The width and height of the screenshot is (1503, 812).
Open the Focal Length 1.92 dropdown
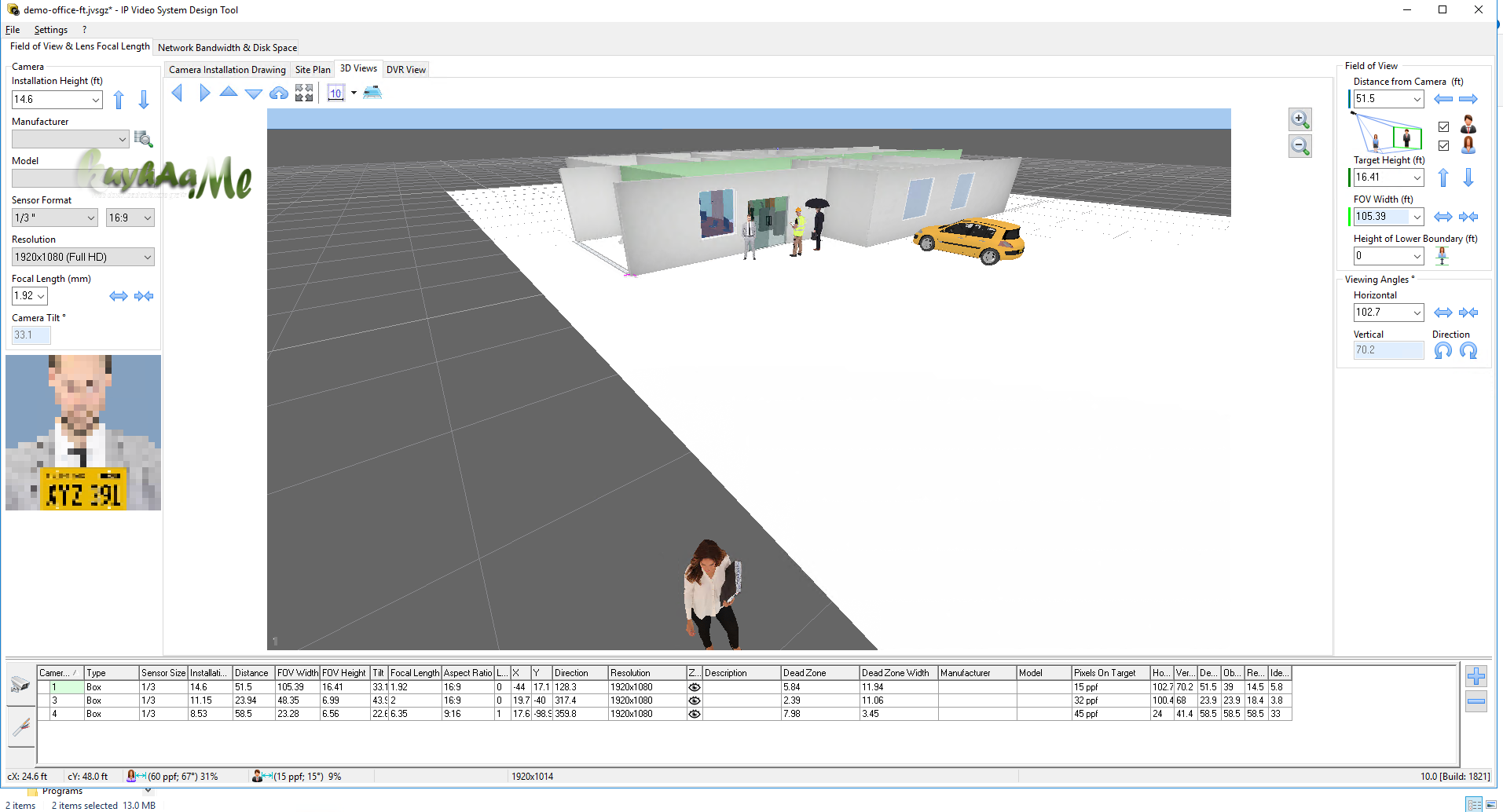(x=41, y=296)
